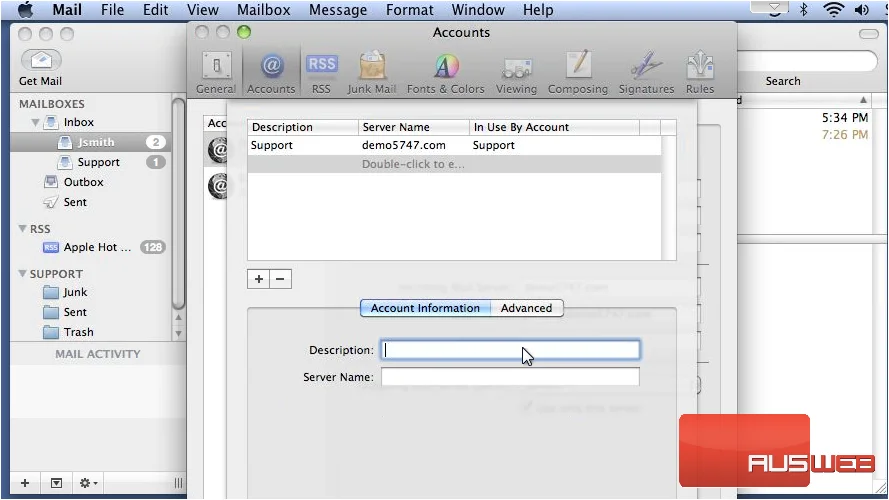Click the mailbox sidebar scrollbar thumb
Viewport: 889px width, 500px height.
coord(178,204)
